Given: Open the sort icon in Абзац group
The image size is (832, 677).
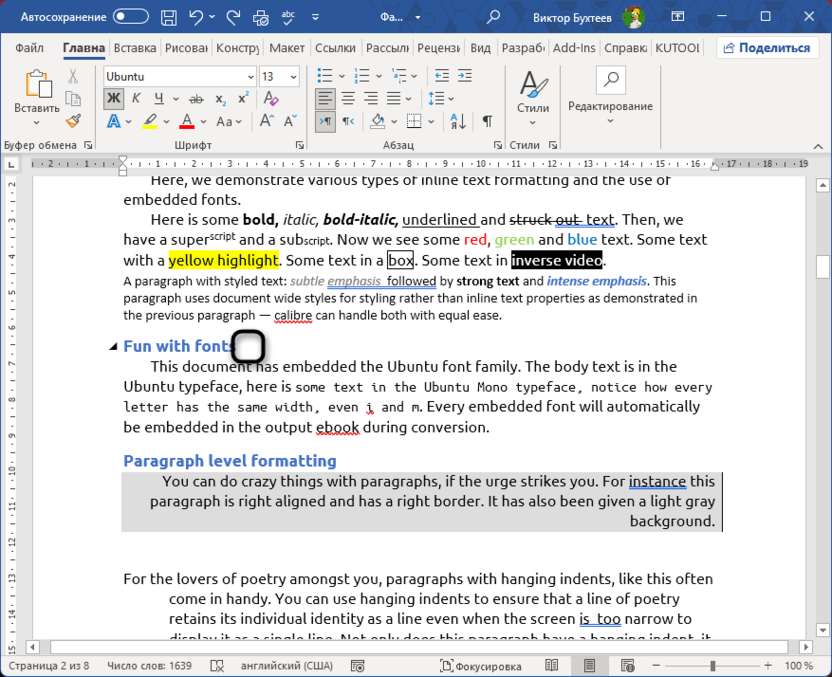Looking at the screenshot, I should coord(457,120).
